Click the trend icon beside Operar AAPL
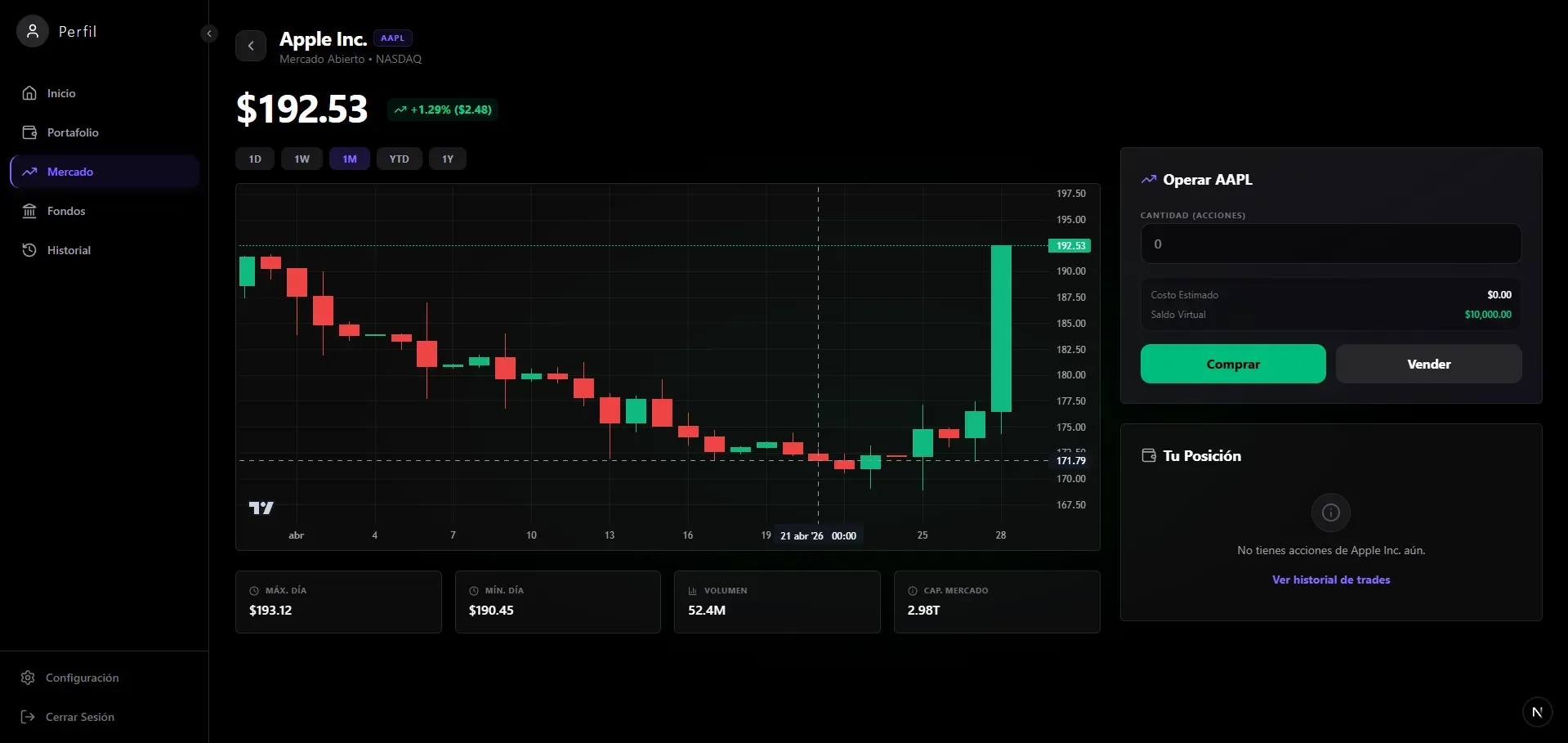 pos(1149,179)
